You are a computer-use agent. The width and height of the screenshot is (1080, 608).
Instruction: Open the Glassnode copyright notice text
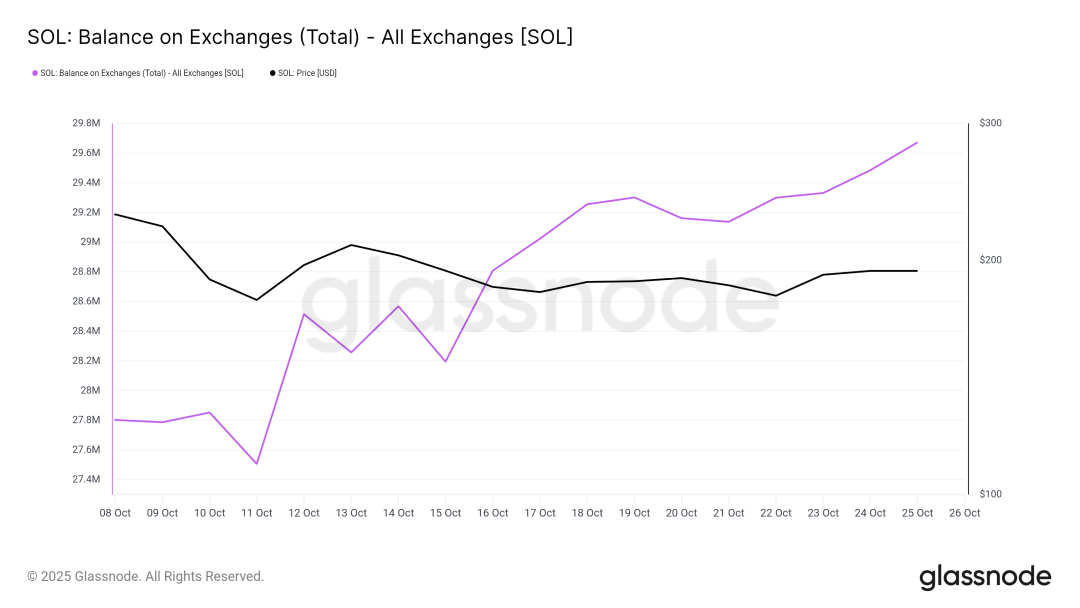tap(145, 577)
